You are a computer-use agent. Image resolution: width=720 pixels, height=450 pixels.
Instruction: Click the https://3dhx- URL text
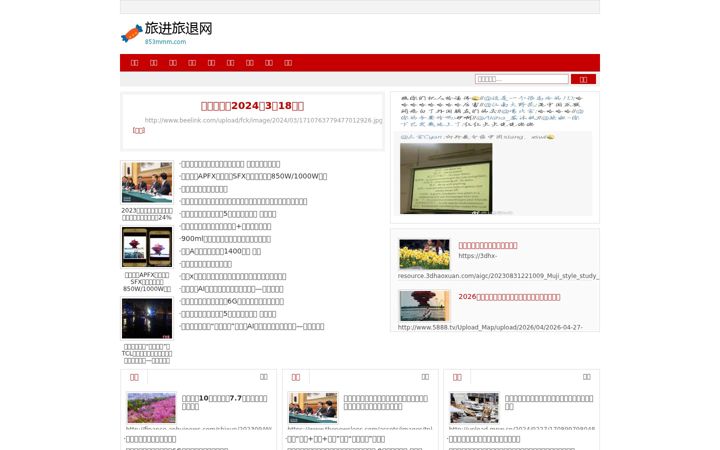478,256
